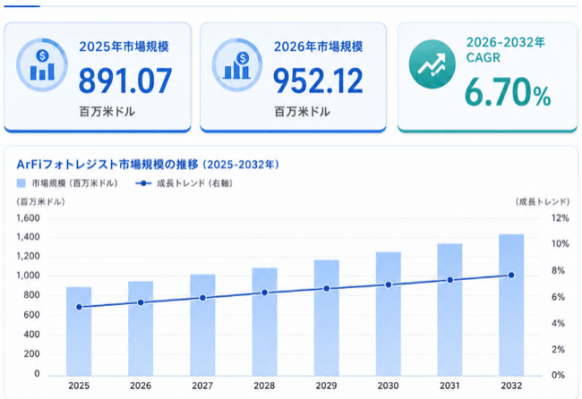582x399 pixels.
Task: Click the 2026-2032年 CAGR heading
Action: 506,50
